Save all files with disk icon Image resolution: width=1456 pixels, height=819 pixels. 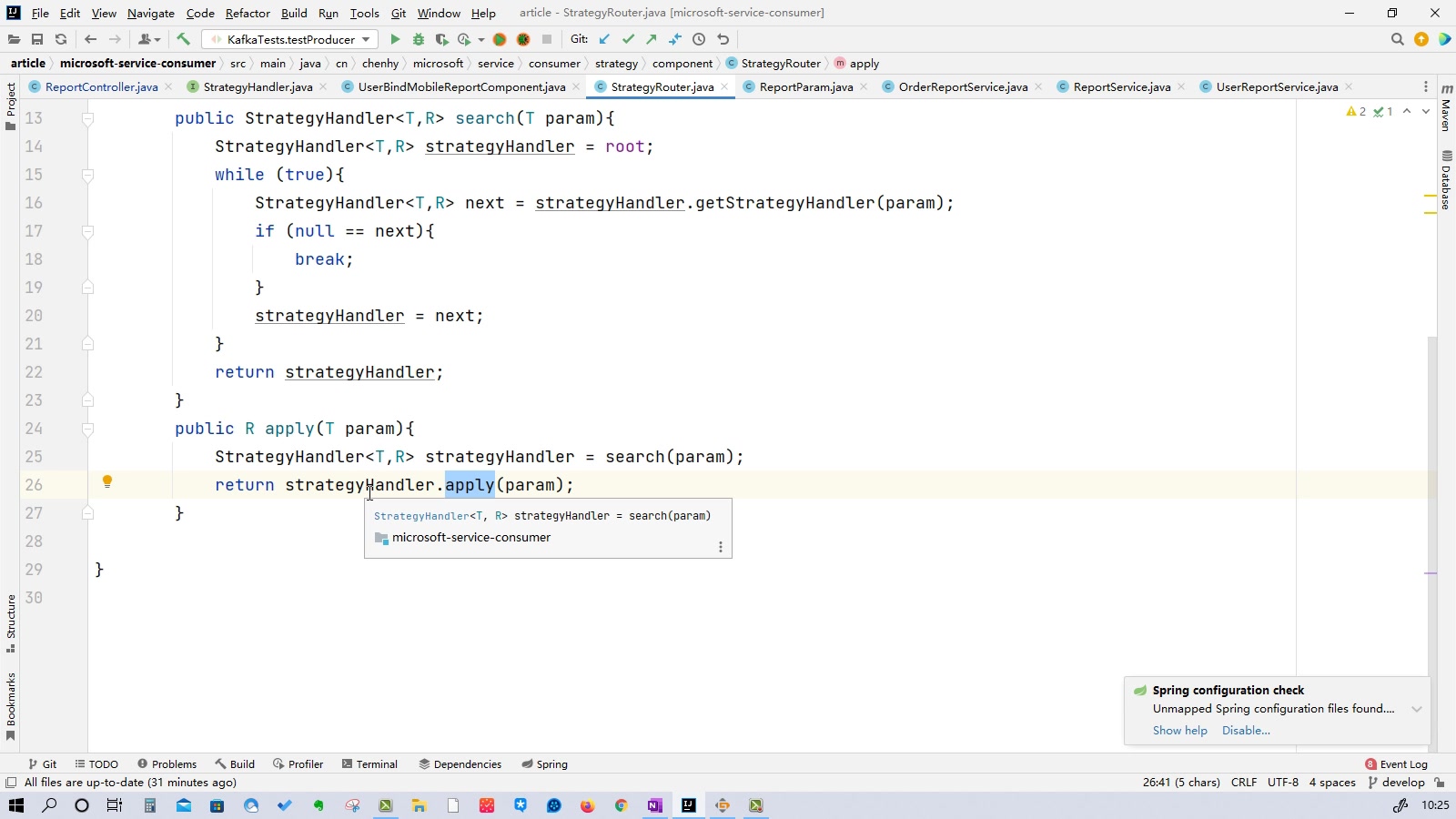[37, 39]
